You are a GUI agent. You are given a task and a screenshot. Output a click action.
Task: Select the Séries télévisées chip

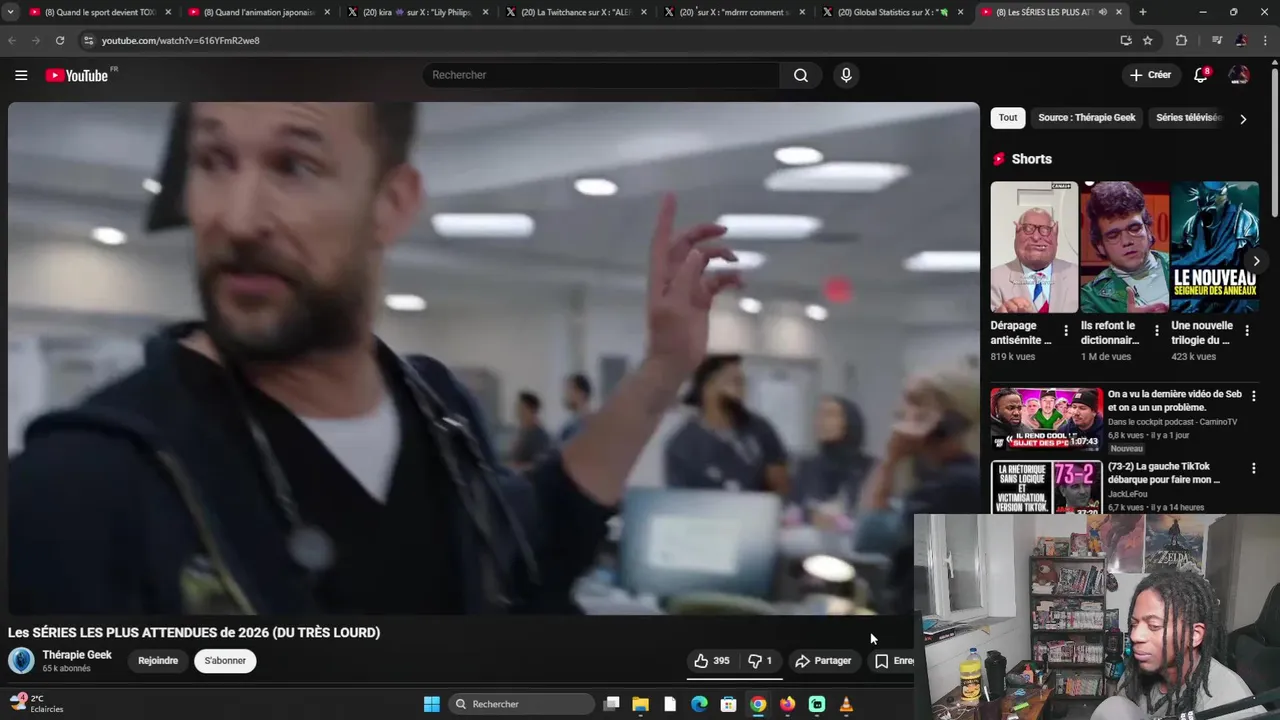point(1188,118)
